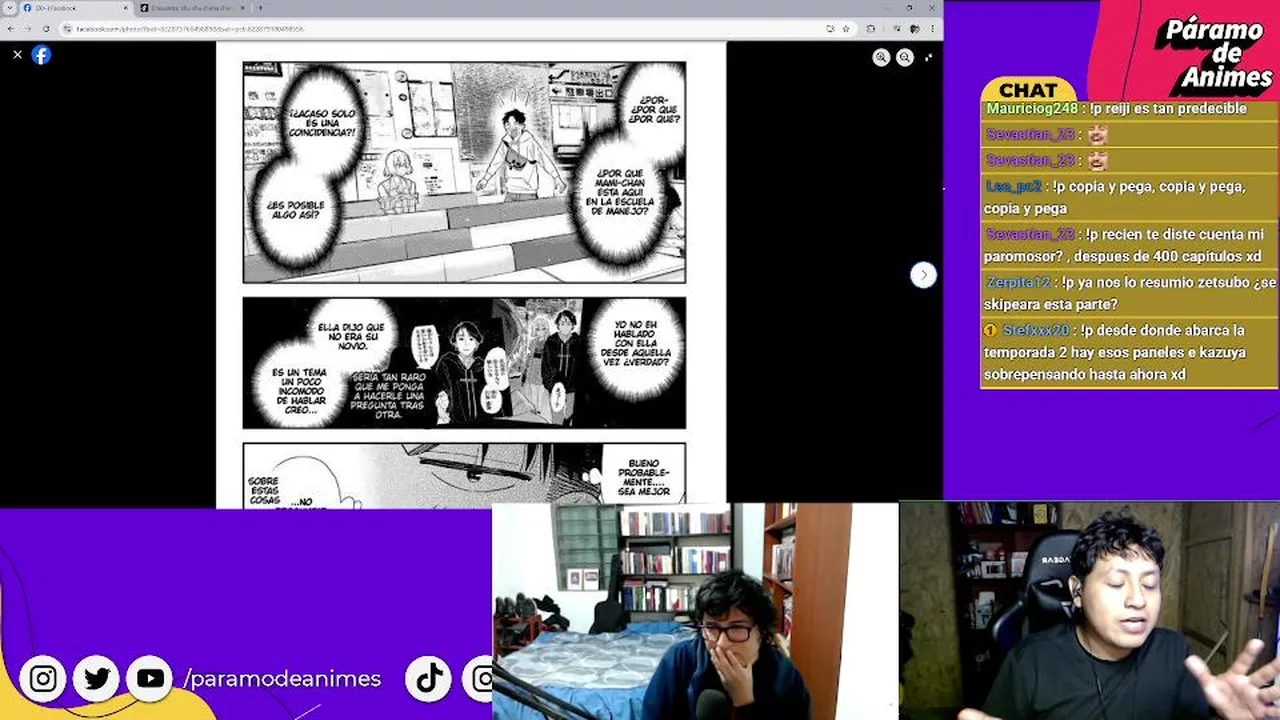Zoom out of the photo

905,58
